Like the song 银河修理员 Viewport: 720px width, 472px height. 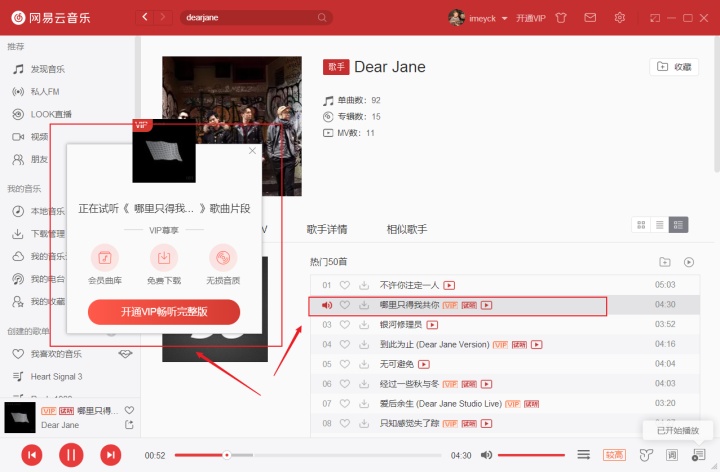click(x=345, y=325)
